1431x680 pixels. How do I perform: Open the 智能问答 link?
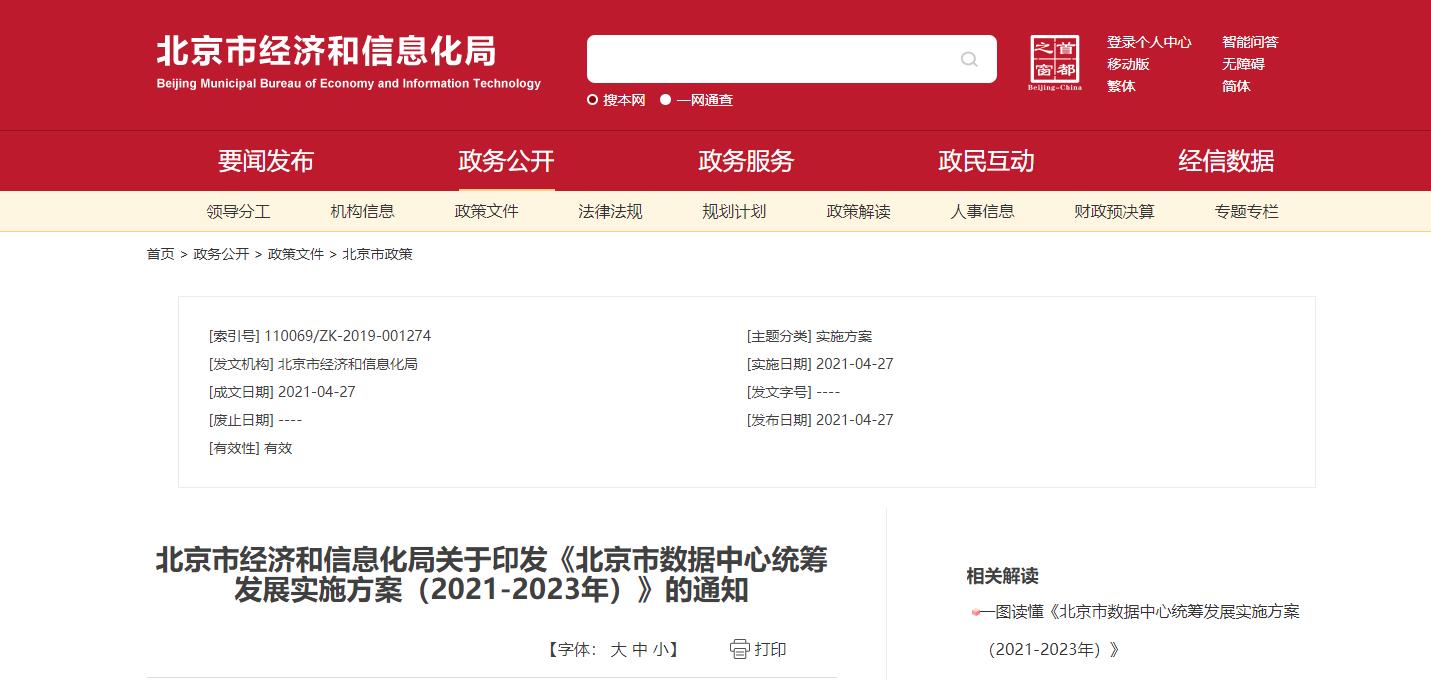click(1250, 42)
